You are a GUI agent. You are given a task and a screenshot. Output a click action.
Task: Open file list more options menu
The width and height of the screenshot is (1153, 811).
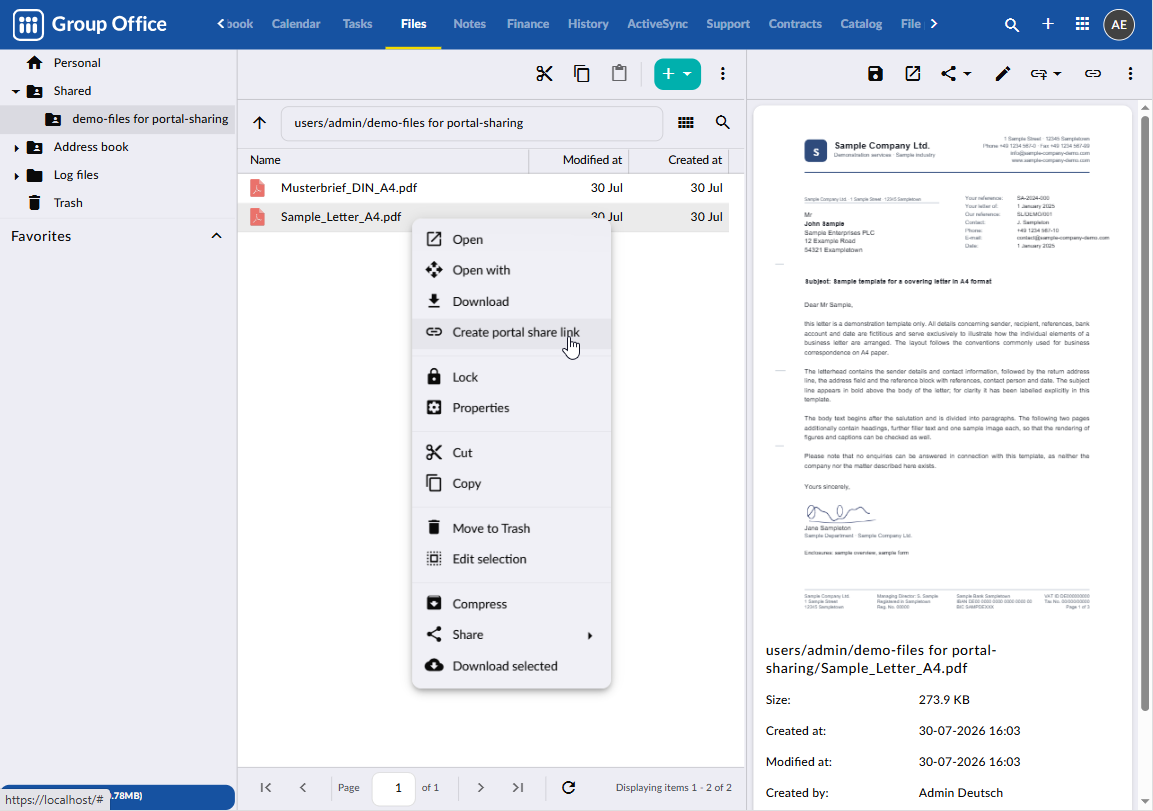click(x=723, y=74)
